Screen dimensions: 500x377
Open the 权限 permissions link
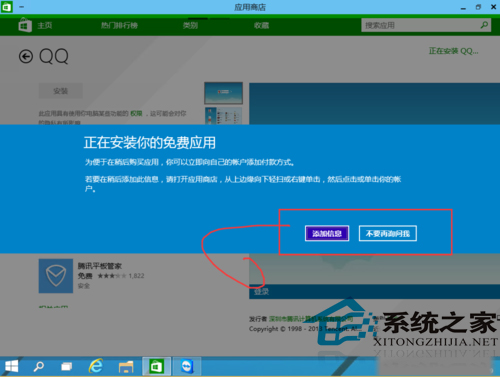tap(136, 114)
